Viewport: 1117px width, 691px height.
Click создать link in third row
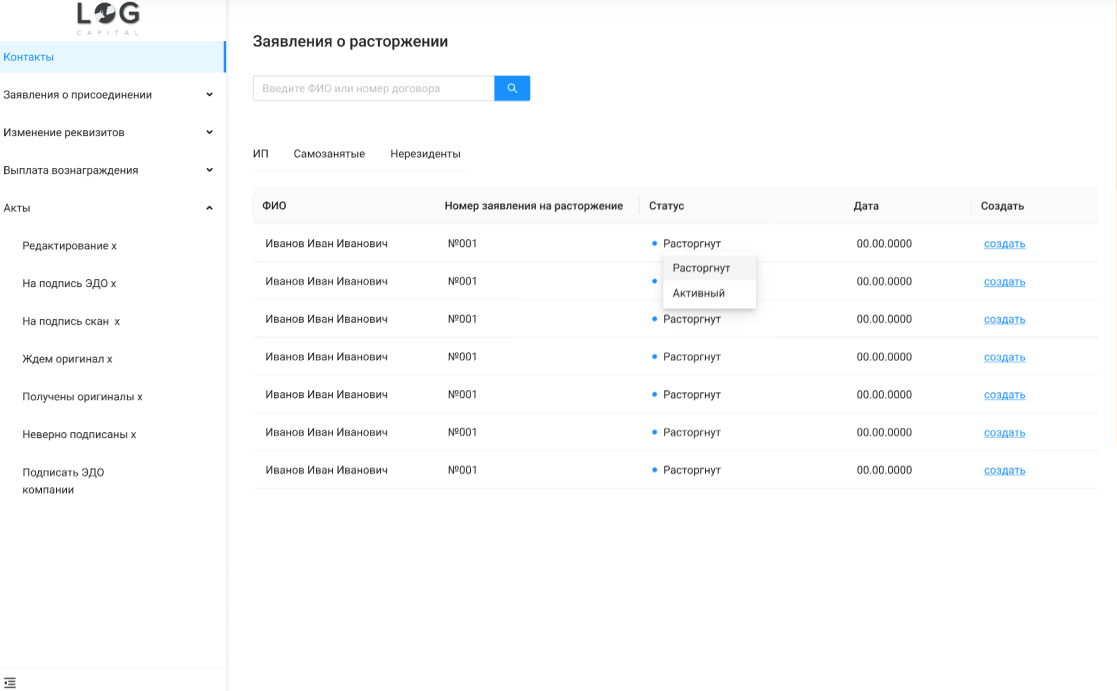(x=1004, y=319)
